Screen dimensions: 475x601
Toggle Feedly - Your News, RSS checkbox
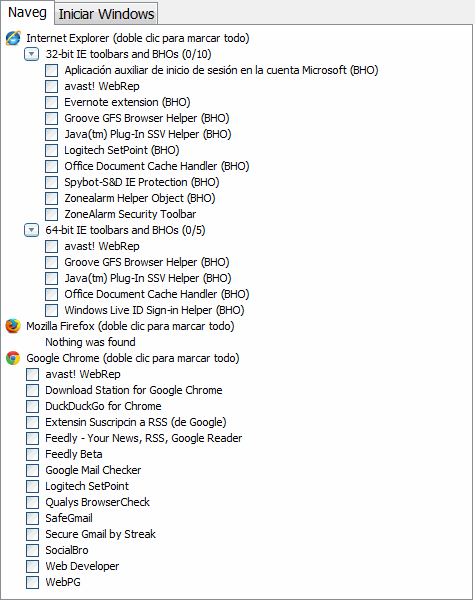pyautogui.click(x=33, y=438)
